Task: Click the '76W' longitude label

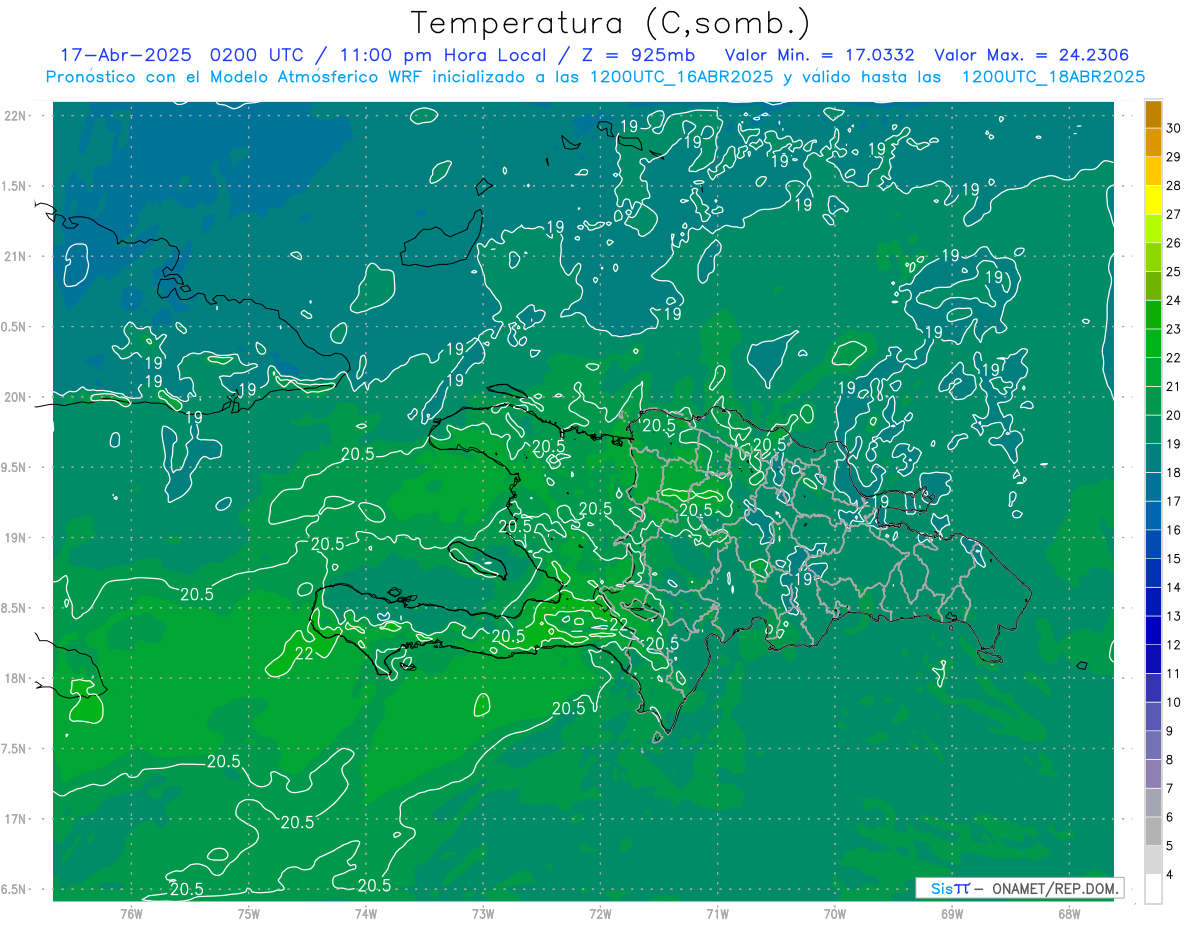Action: pos(131,912)
